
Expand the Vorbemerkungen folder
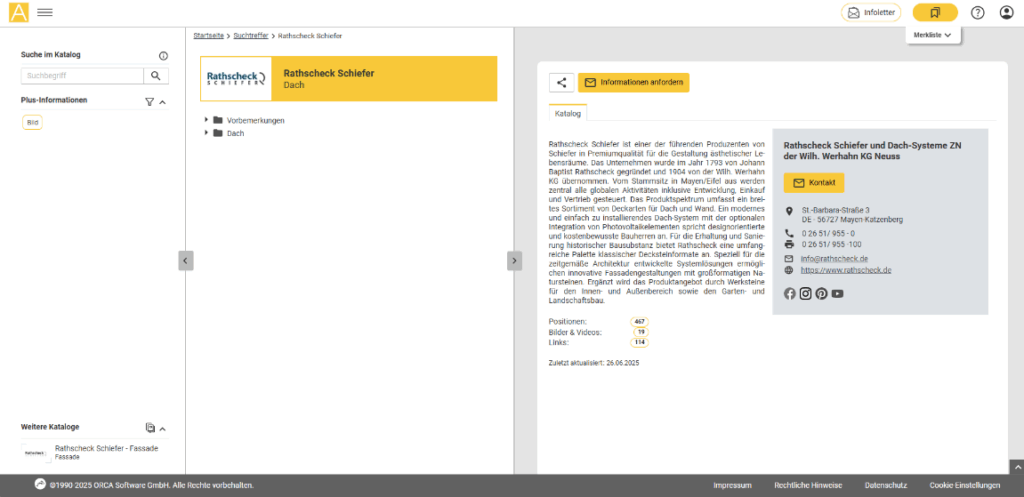tap(206, 120)
